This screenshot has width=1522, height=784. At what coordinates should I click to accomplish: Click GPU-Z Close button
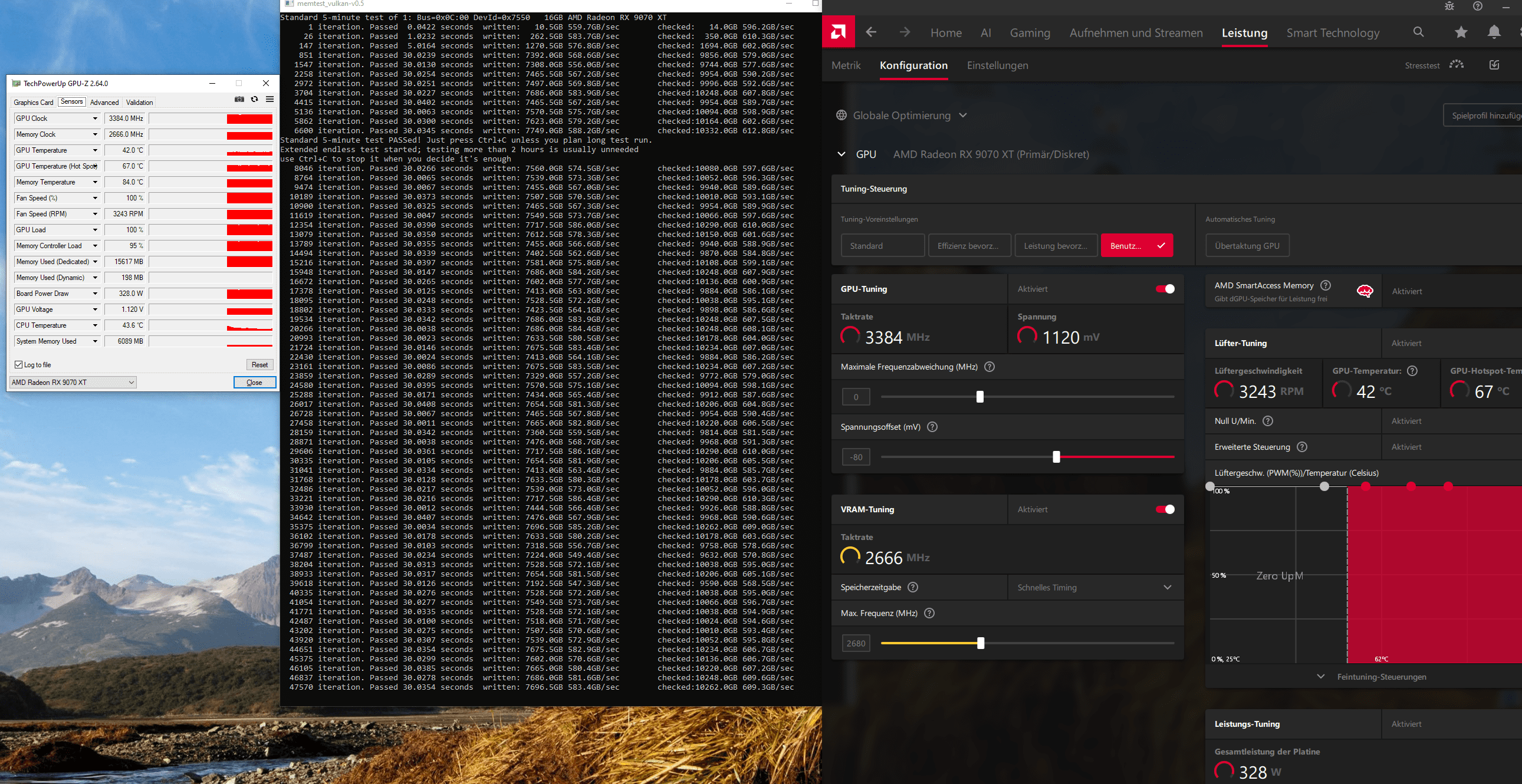pos(255,382)
